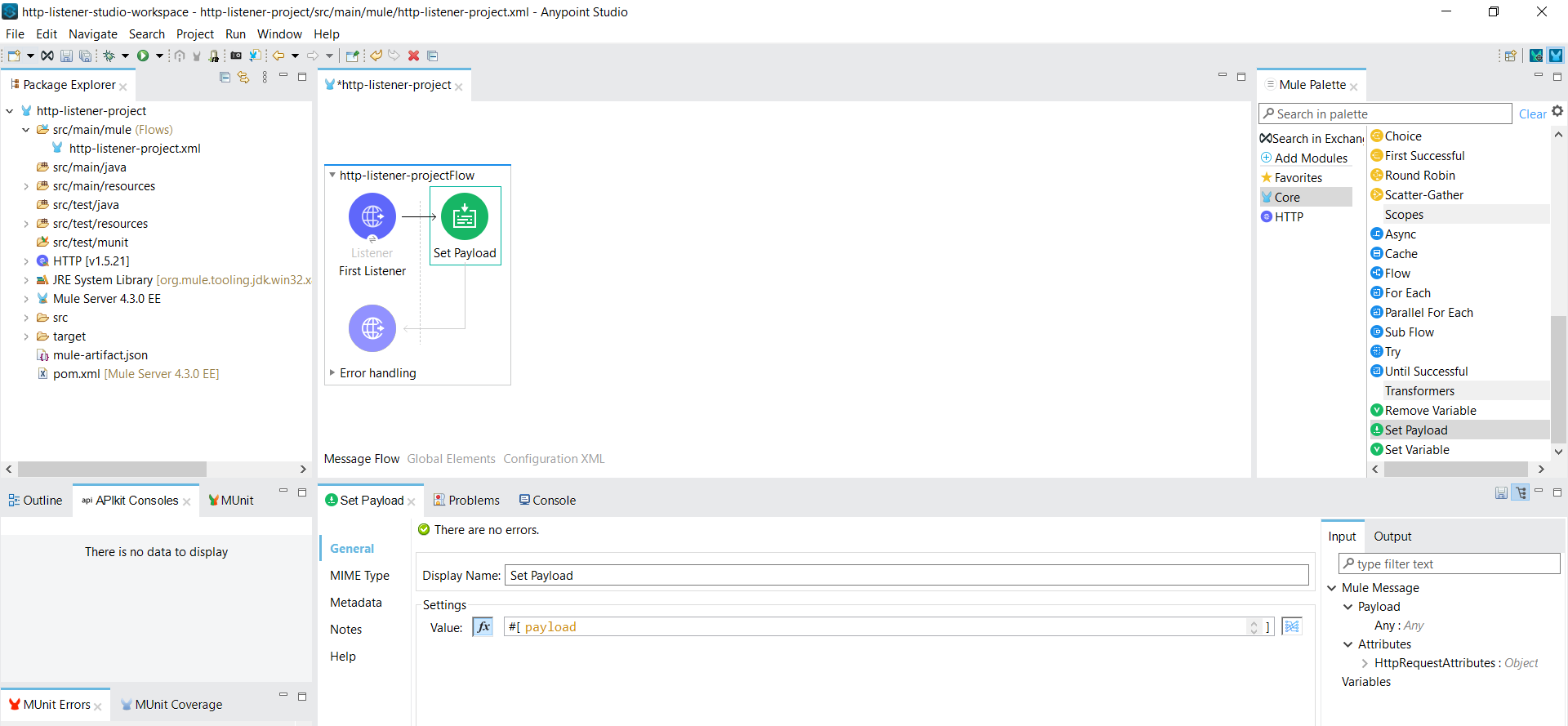The width and height of the screenshot is (1568, 726).
Task: Expand the src/main/resources folder
Action: click(x=26, y=186)
